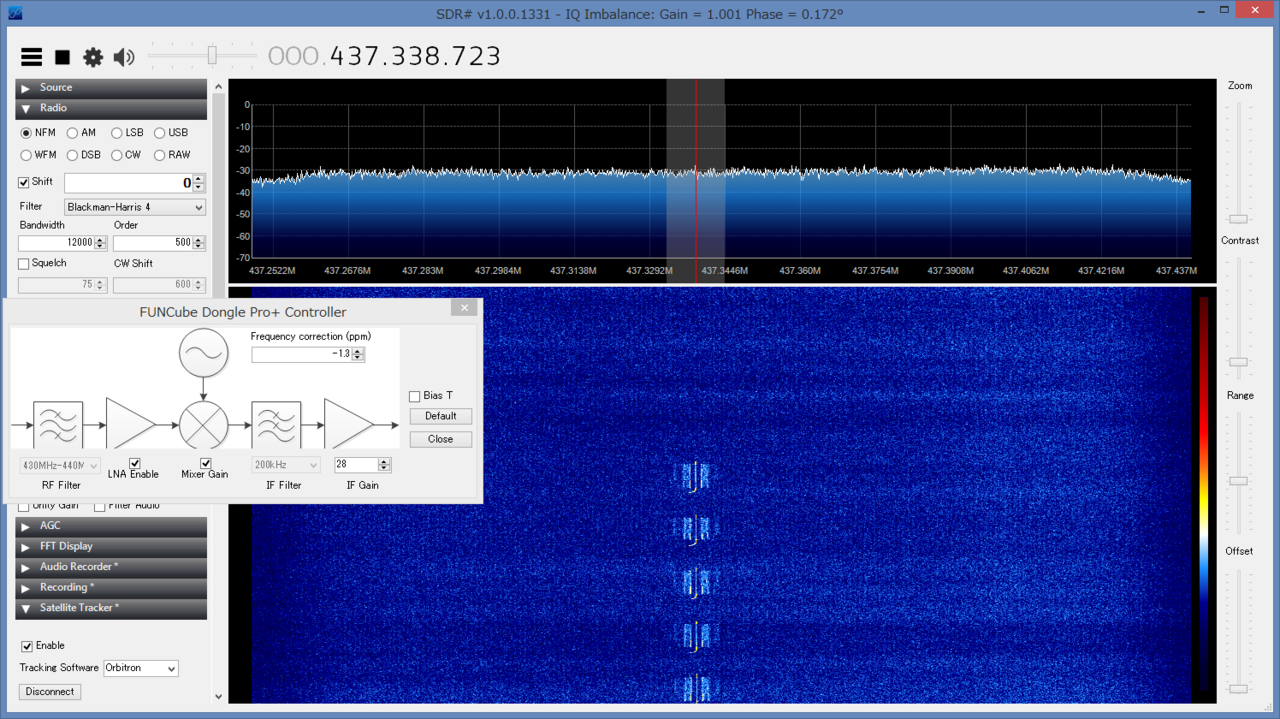
Task: Click the mixer symbol in the FUNCube diagram
Action: tap(204, 425)
